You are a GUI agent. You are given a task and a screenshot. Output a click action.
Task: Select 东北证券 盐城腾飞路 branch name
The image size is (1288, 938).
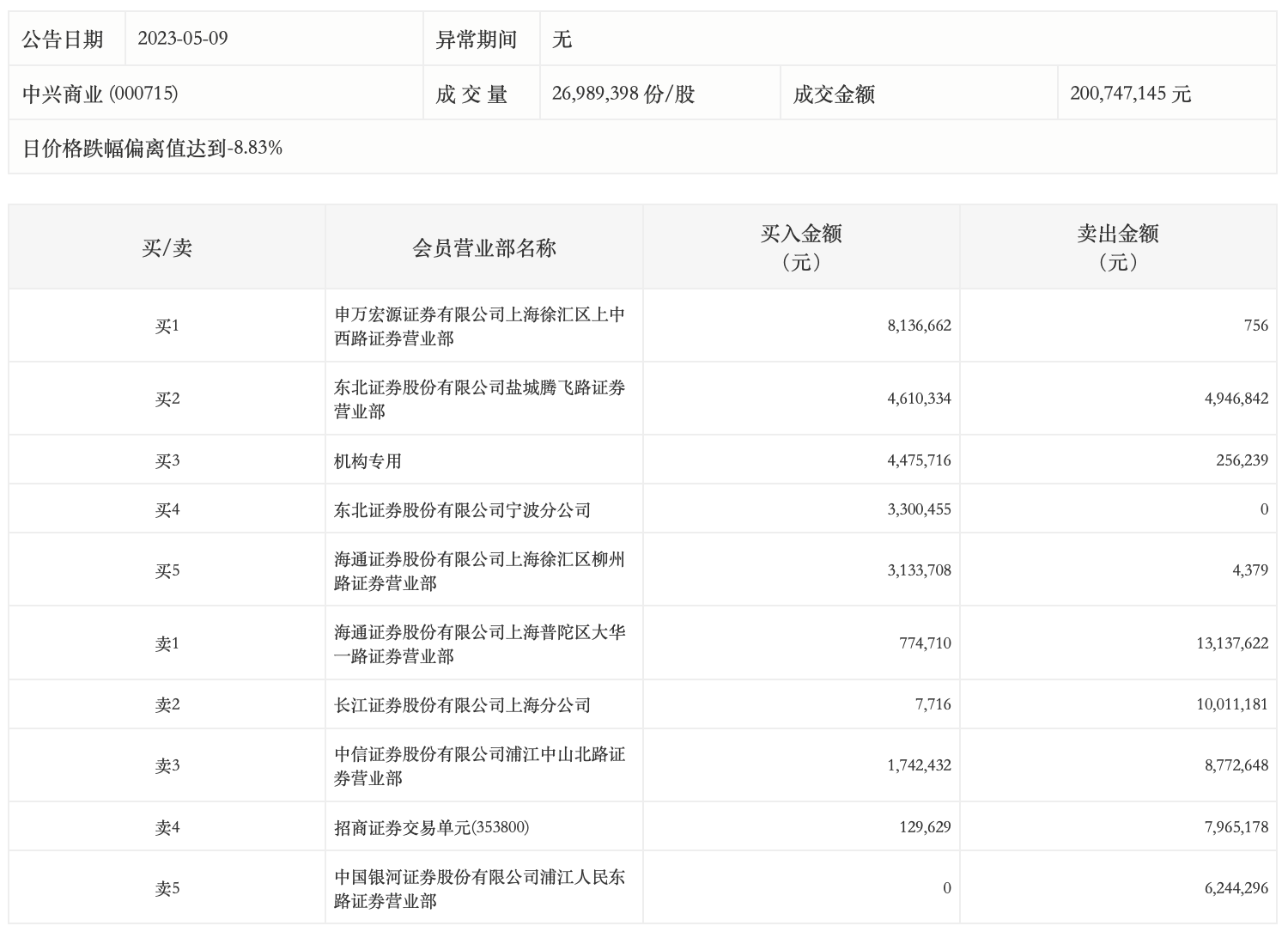479,399
